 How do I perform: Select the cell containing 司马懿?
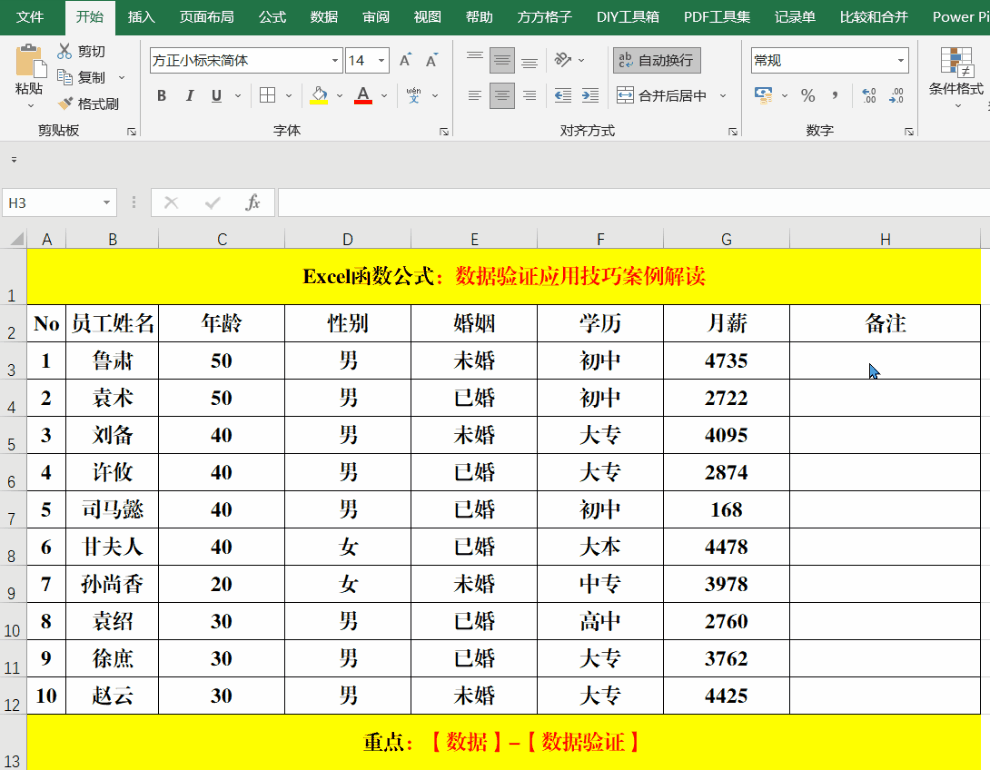pos(112,510)
